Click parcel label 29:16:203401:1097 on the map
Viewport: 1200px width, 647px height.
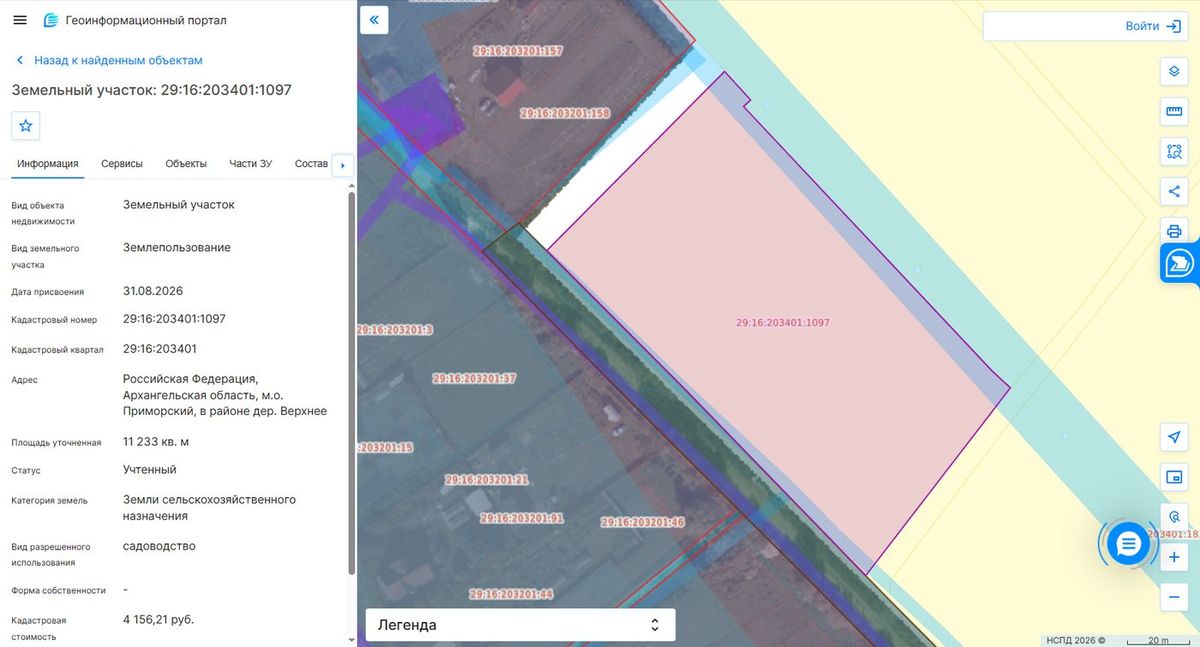point(783,323)
